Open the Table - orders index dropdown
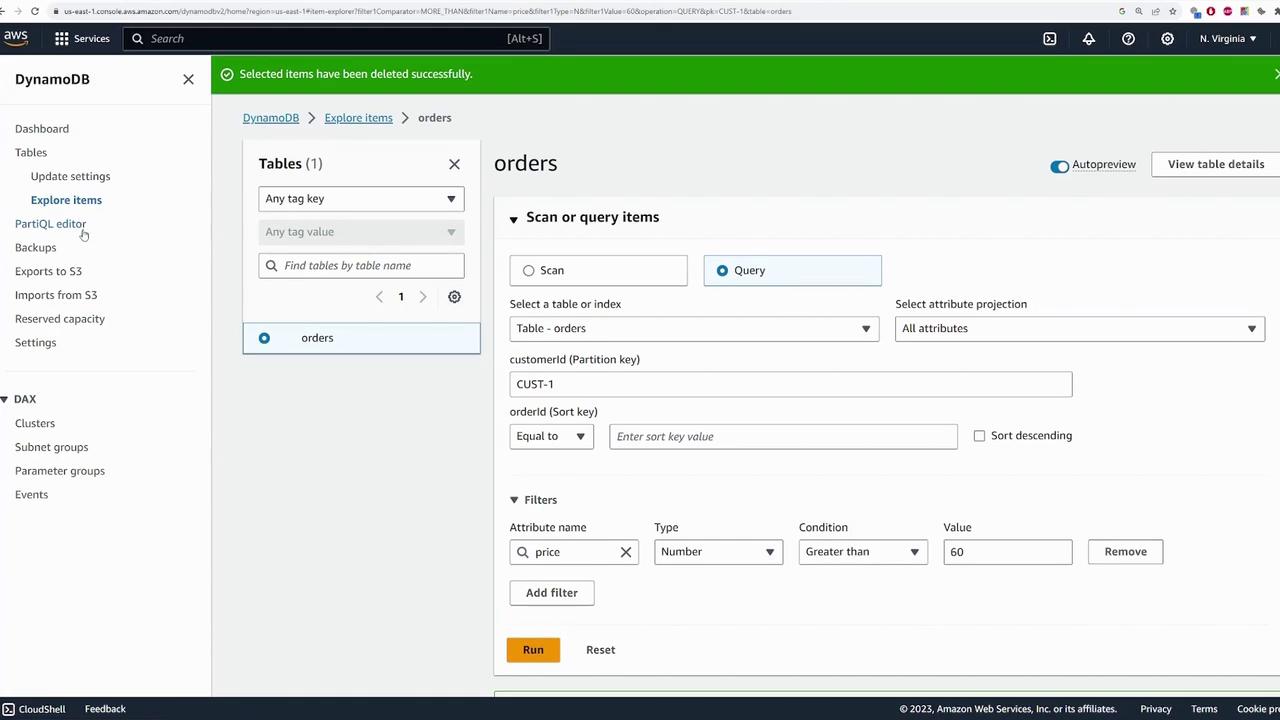 694,329
